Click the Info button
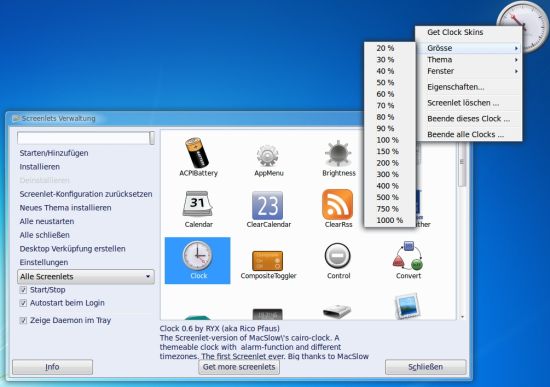 coord(52,367)
